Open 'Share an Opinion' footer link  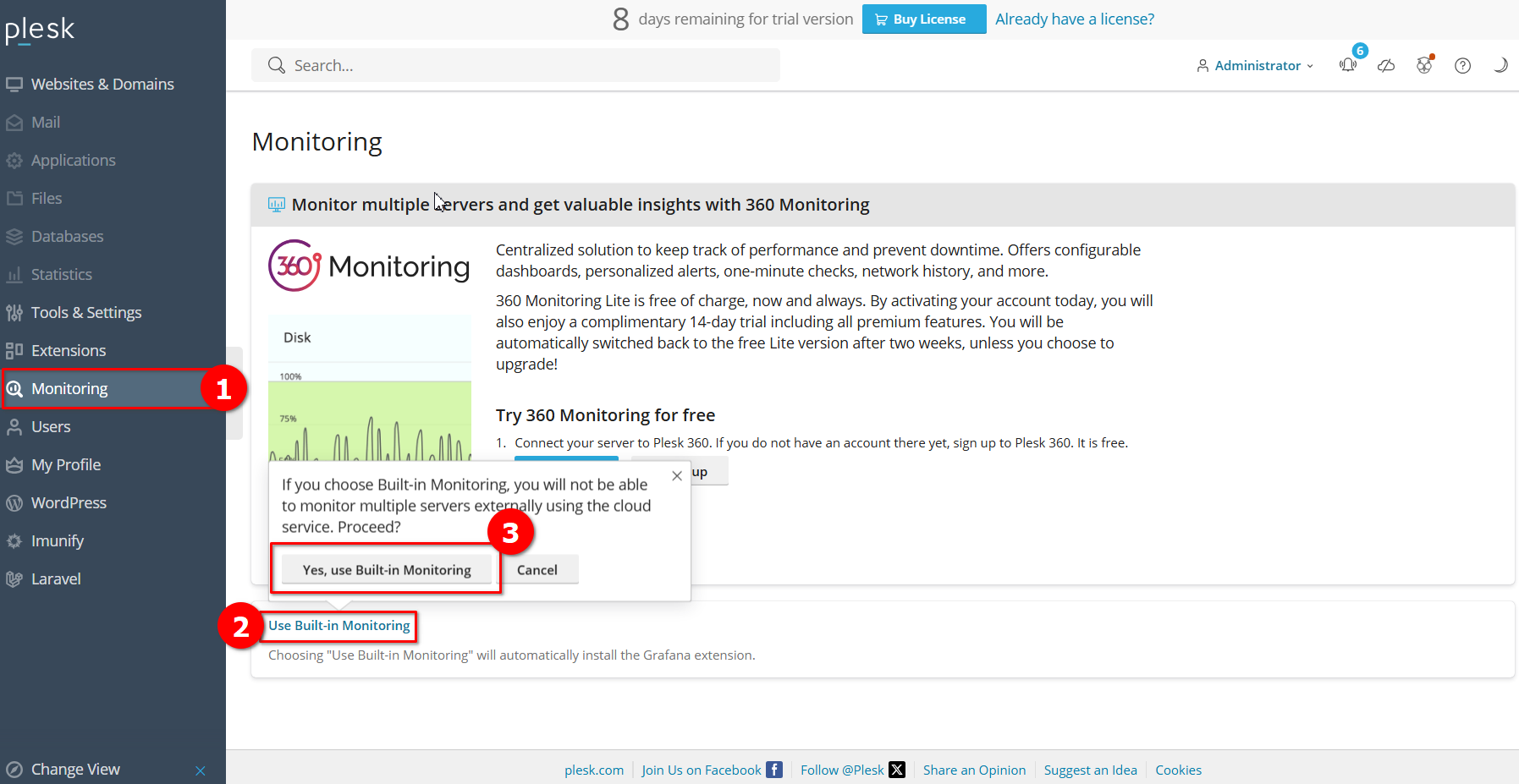(x=974, y=770)
